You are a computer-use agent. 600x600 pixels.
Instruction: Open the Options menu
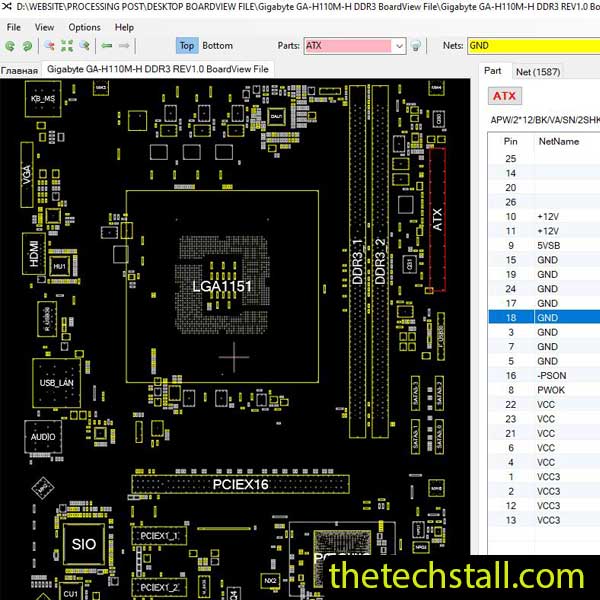click(84, 27)
